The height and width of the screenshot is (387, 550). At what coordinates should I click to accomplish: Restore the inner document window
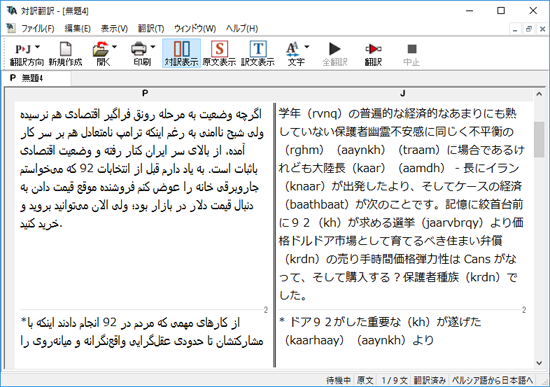point(529,29)
